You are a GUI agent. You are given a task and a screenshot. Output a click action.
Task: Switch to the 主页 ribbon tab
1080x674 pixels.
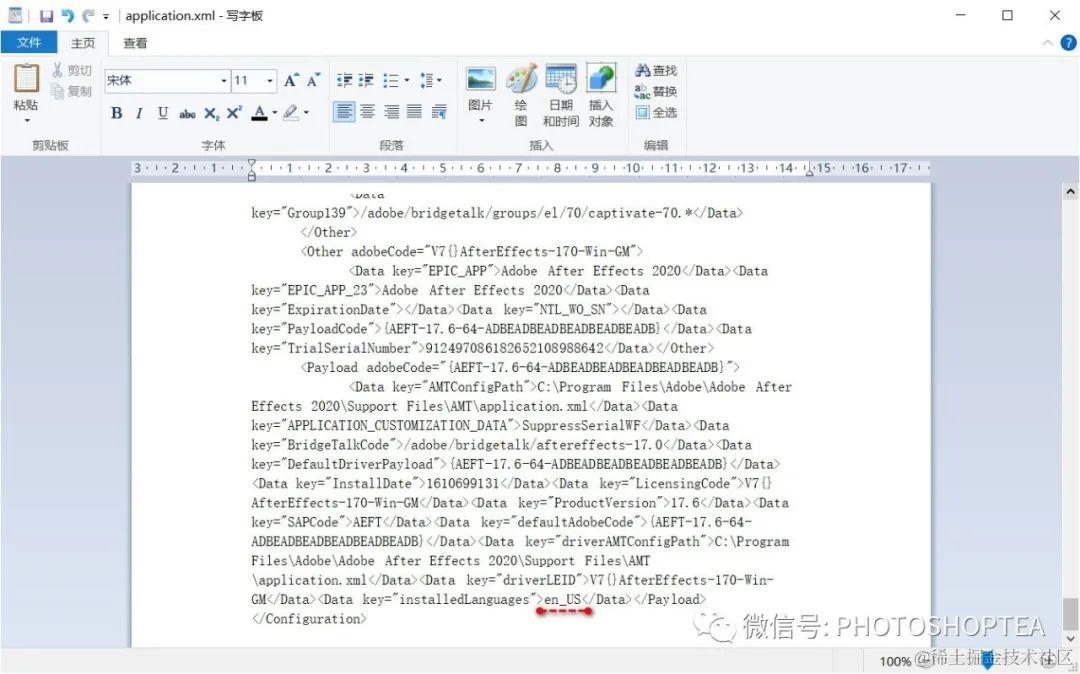click(83, 43)
